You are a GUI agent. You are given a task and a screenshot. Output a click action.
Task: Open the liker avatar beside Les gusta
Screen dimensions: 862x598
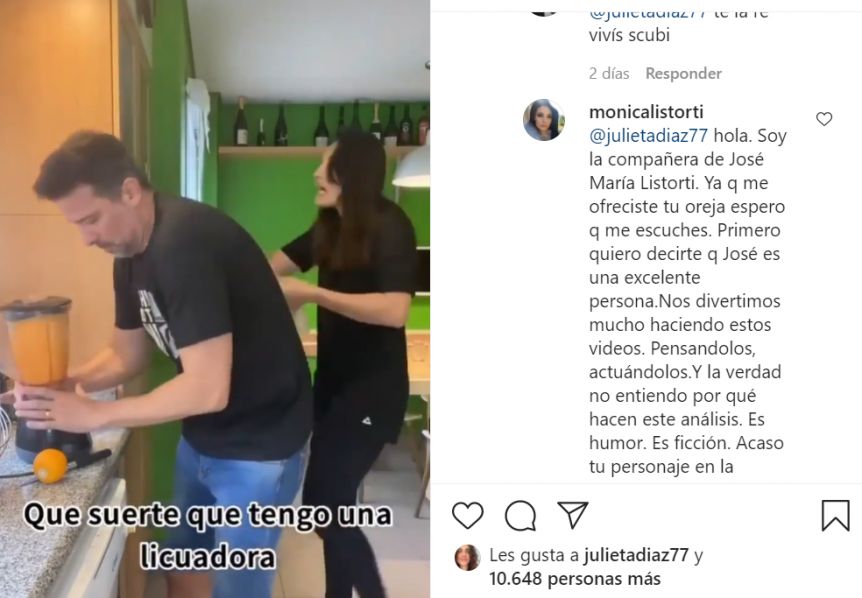click(467, 557)
